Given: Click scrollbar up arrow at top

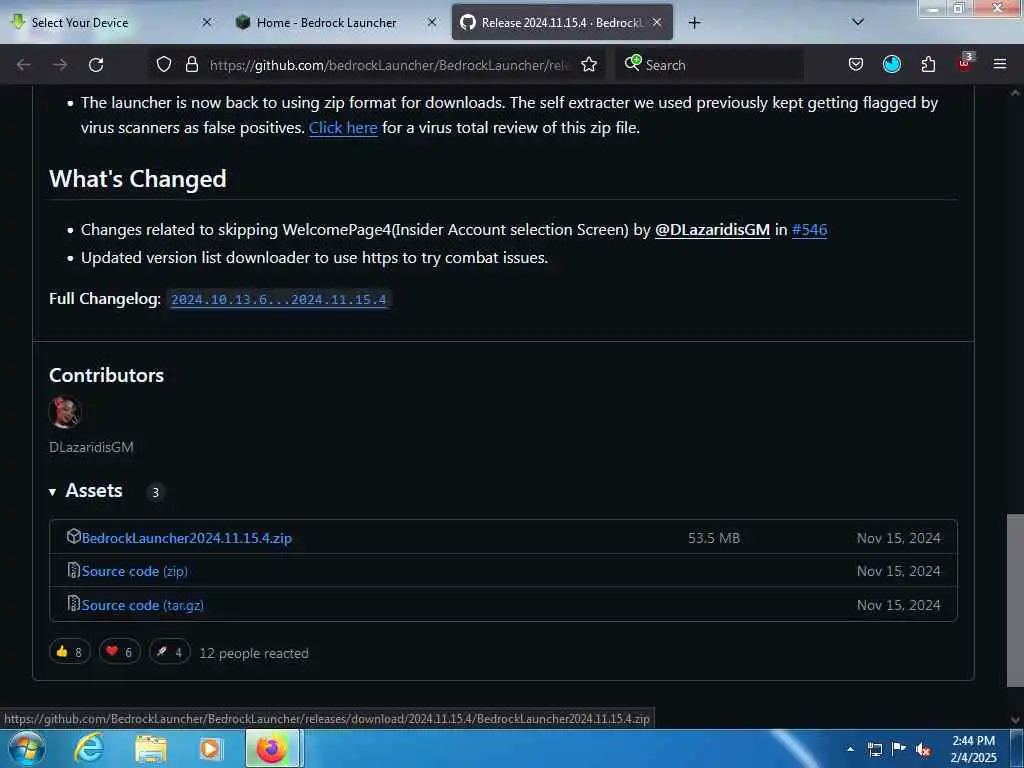Looking at the screenshot, I should [1015, 93].
